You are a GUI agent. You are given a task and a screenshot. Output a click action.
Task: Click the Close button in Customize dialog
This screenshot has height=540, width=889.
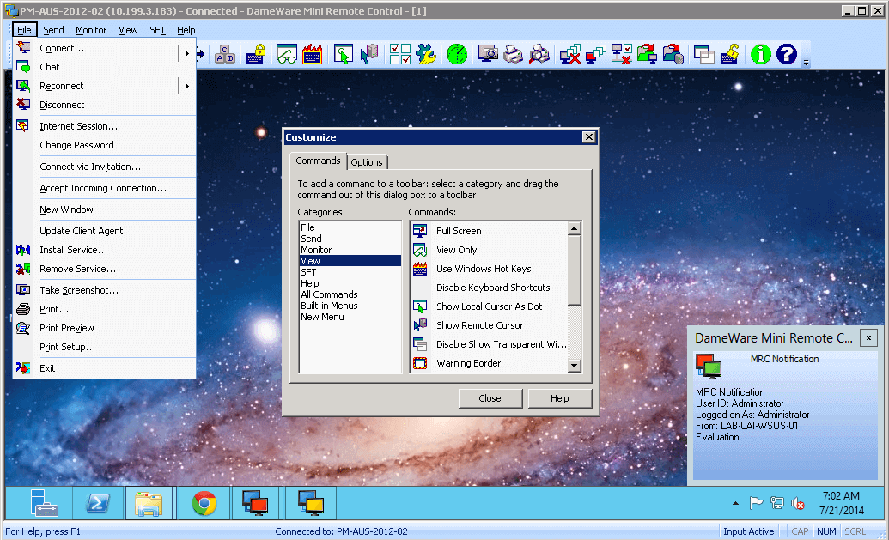(x=490, y=399)
